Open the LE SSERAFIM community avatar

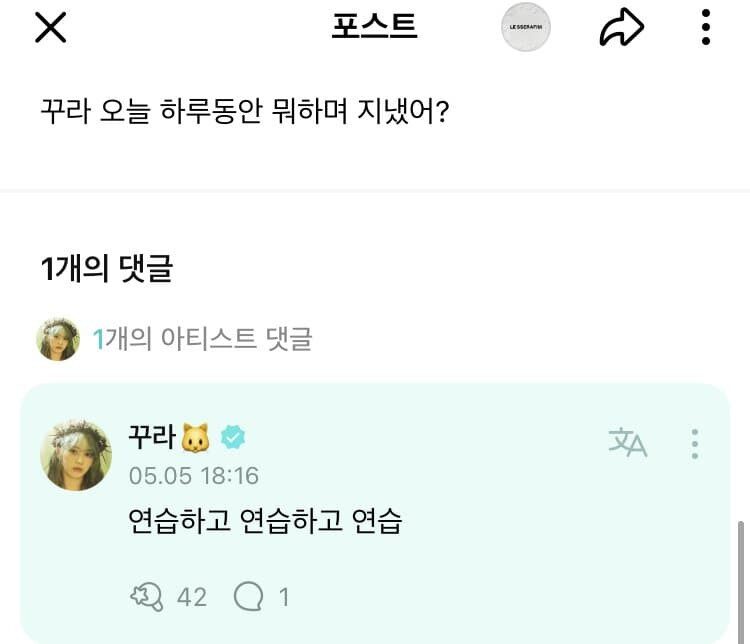point(527,28)
